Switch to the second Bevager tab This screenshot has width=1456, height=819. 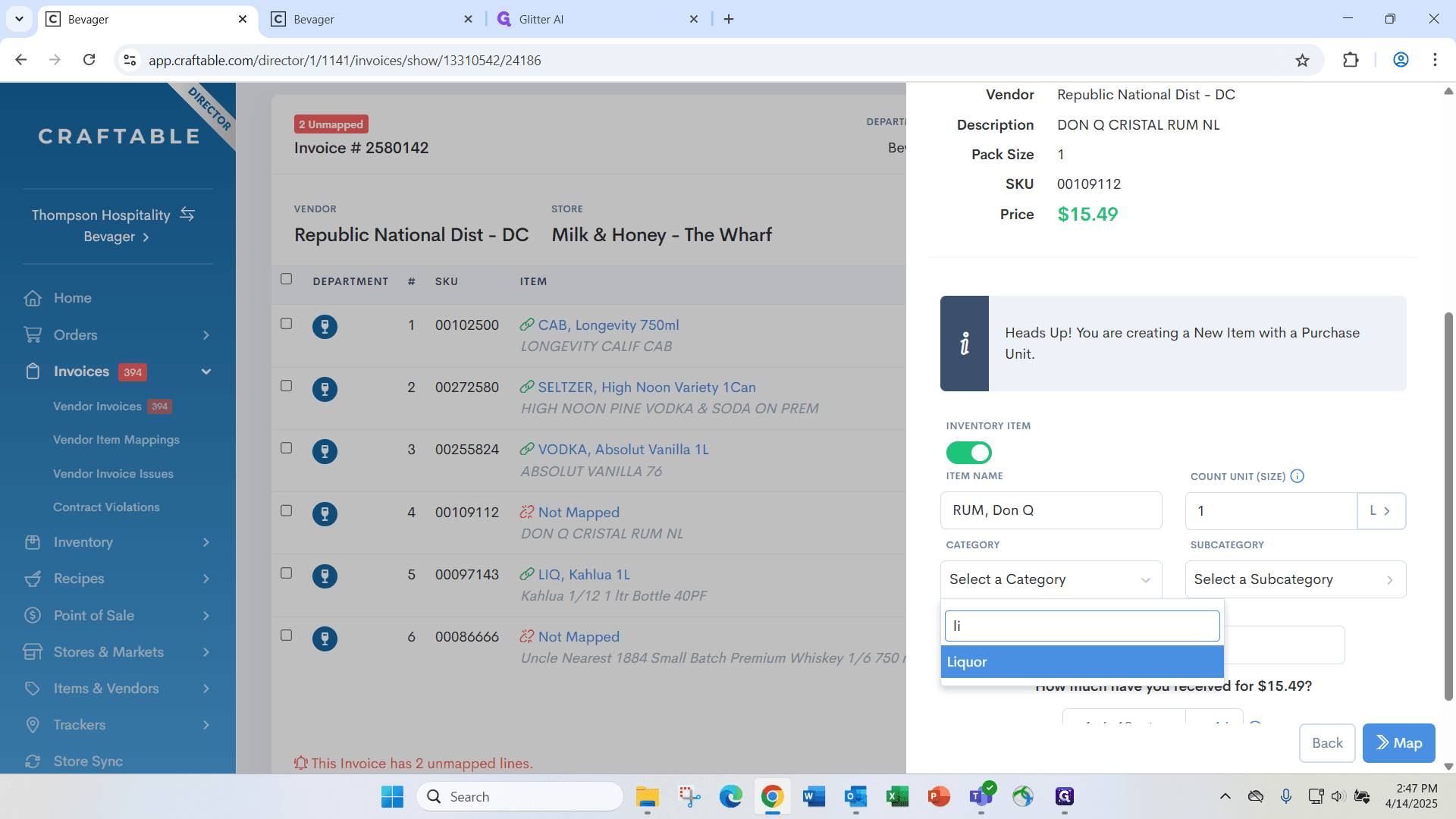tap(372, 19)
